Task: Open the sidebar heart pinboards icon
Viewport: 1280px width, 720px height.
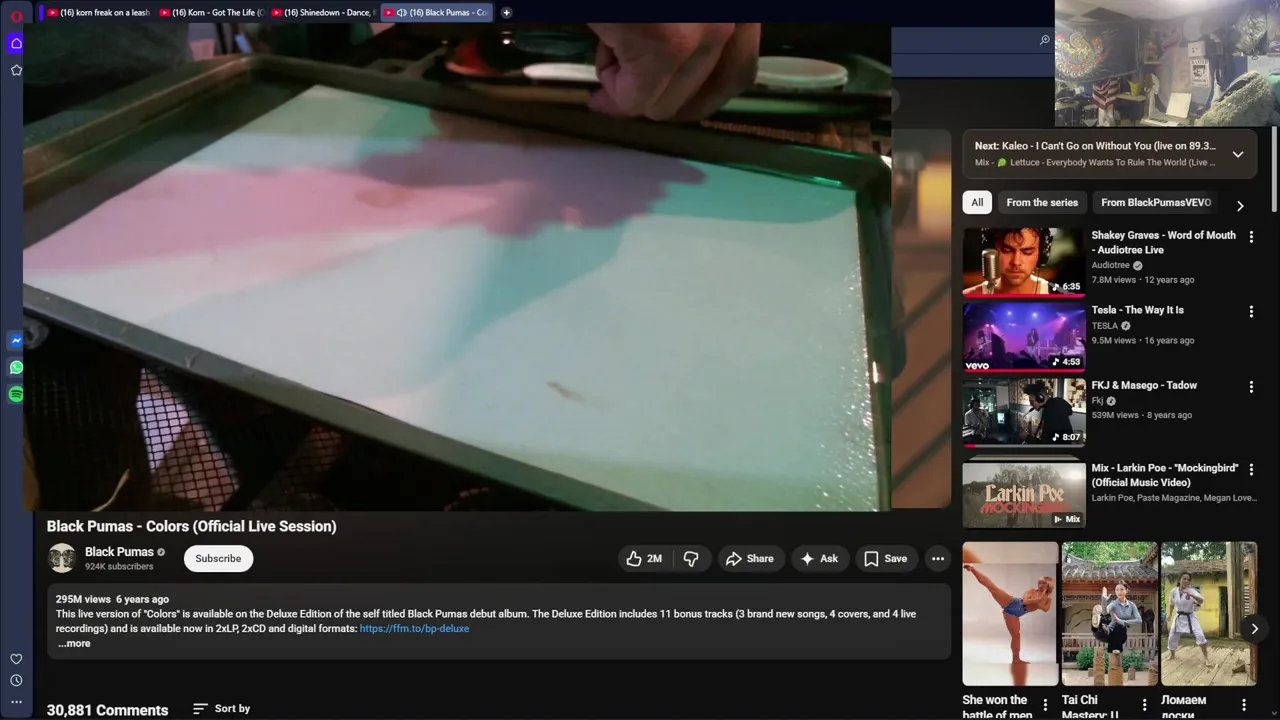Action: pyautogui.click(x=16, y=659)
